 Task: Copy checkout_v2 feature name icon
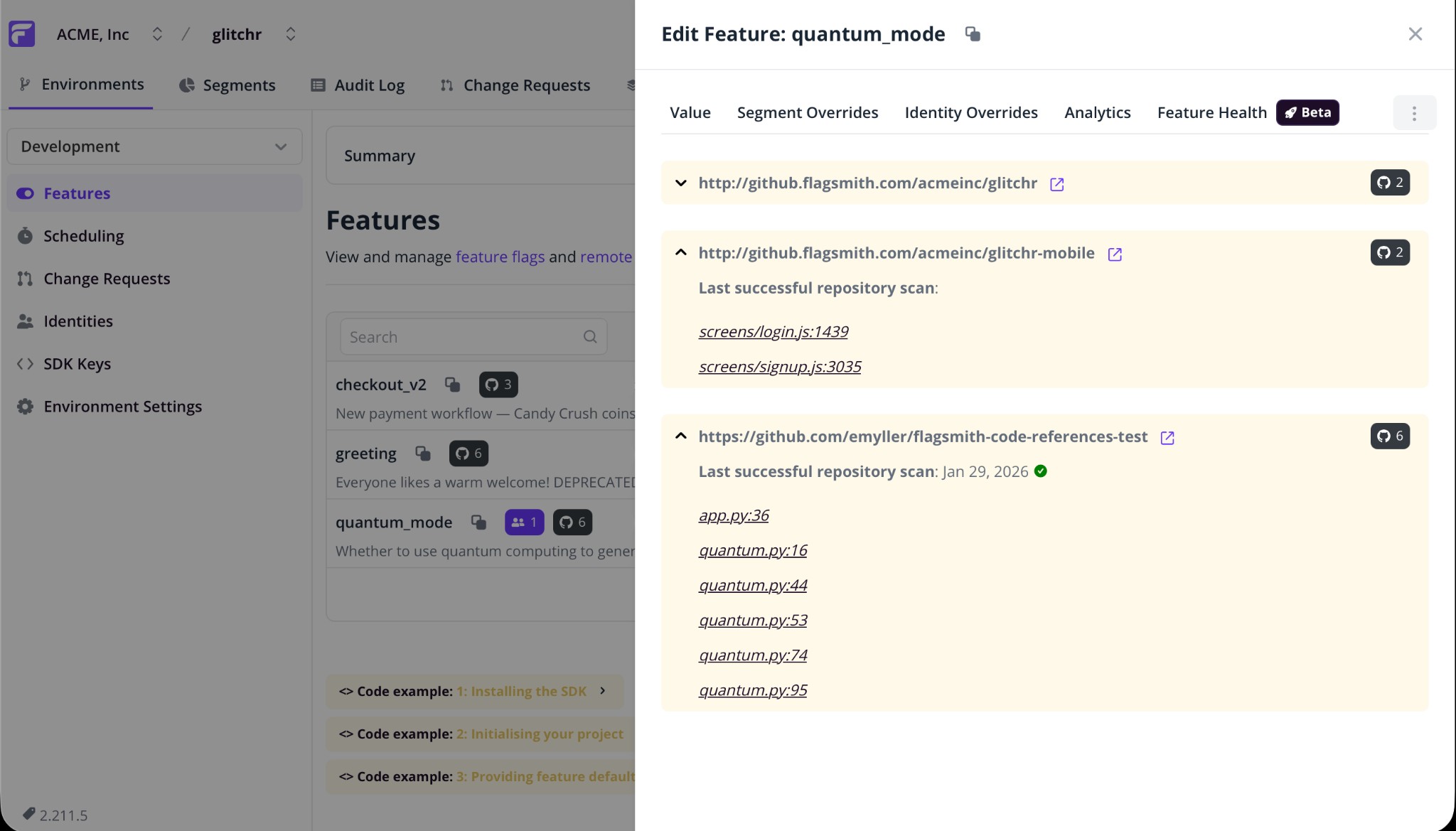[452, 385]
